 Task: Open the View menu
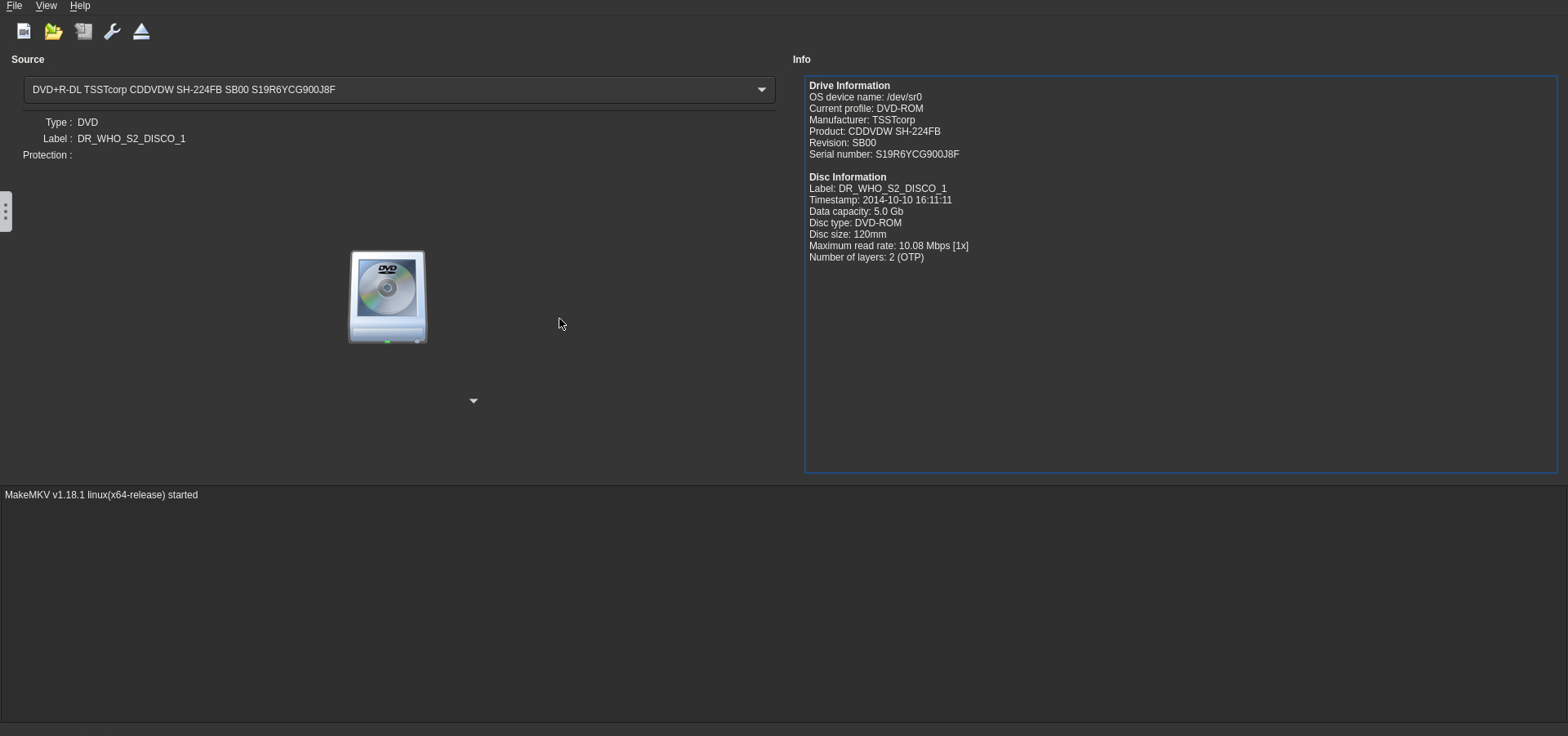pos(46,6)
